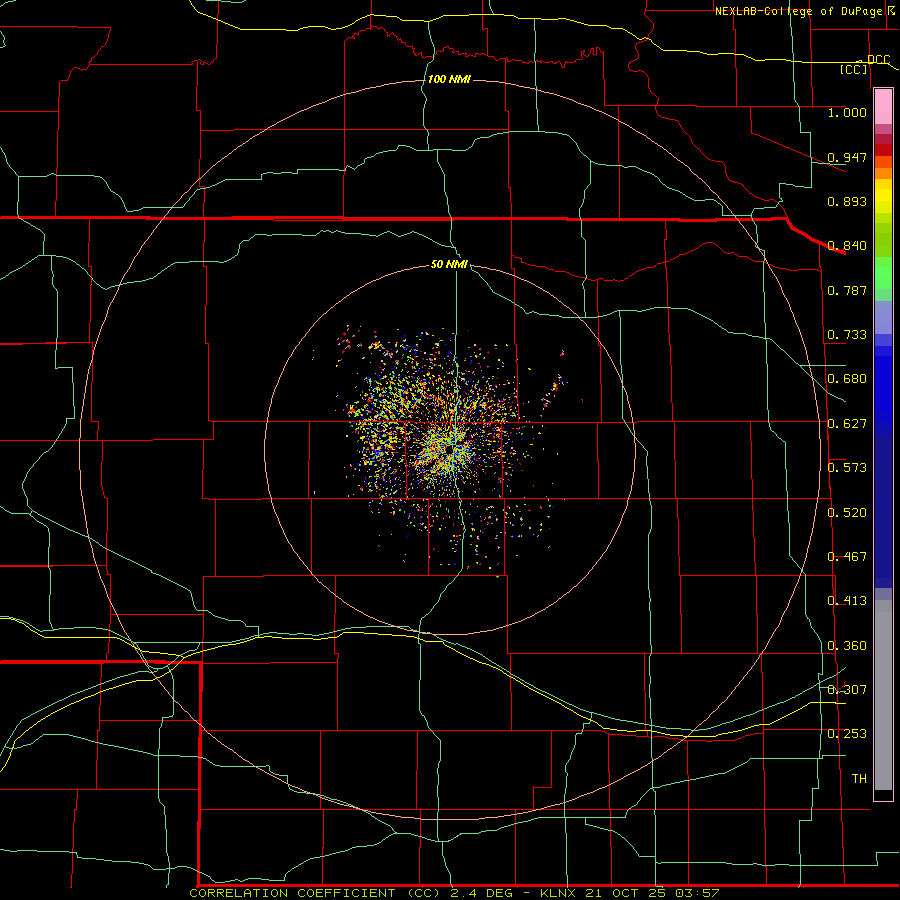Select the 0.627 legend scale value

[847, 424]
